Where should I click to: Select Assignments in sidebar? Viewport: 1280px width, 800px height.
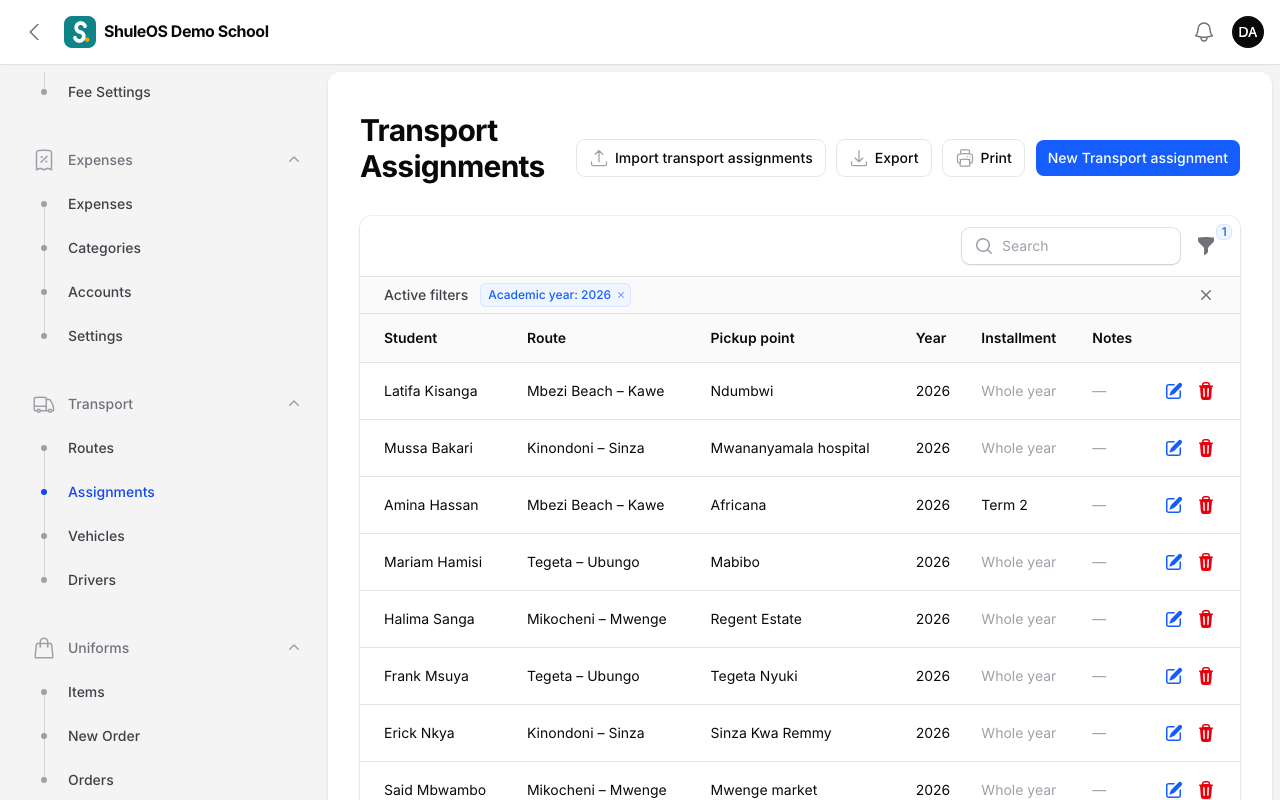coord(111,492)
